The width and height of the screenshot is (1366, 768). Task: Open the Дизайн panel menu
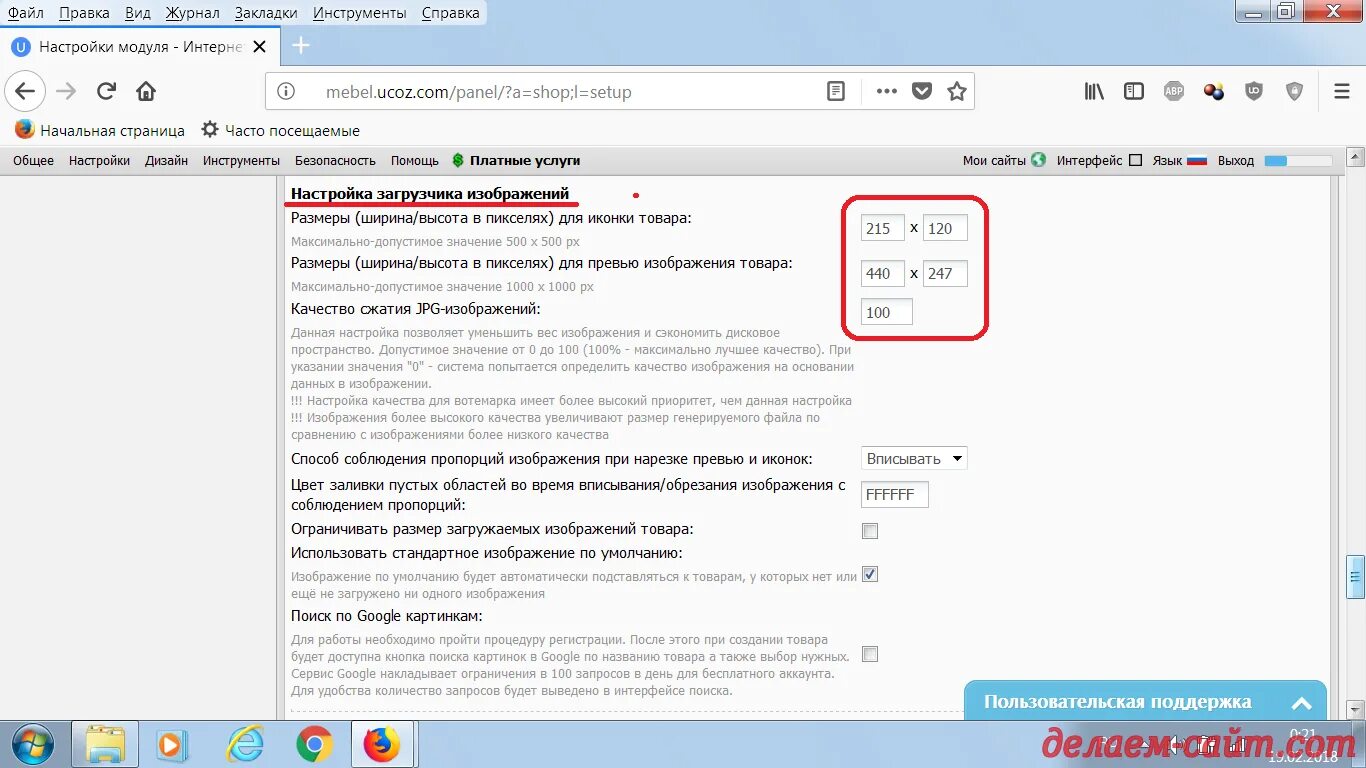[x=166, y=160]
